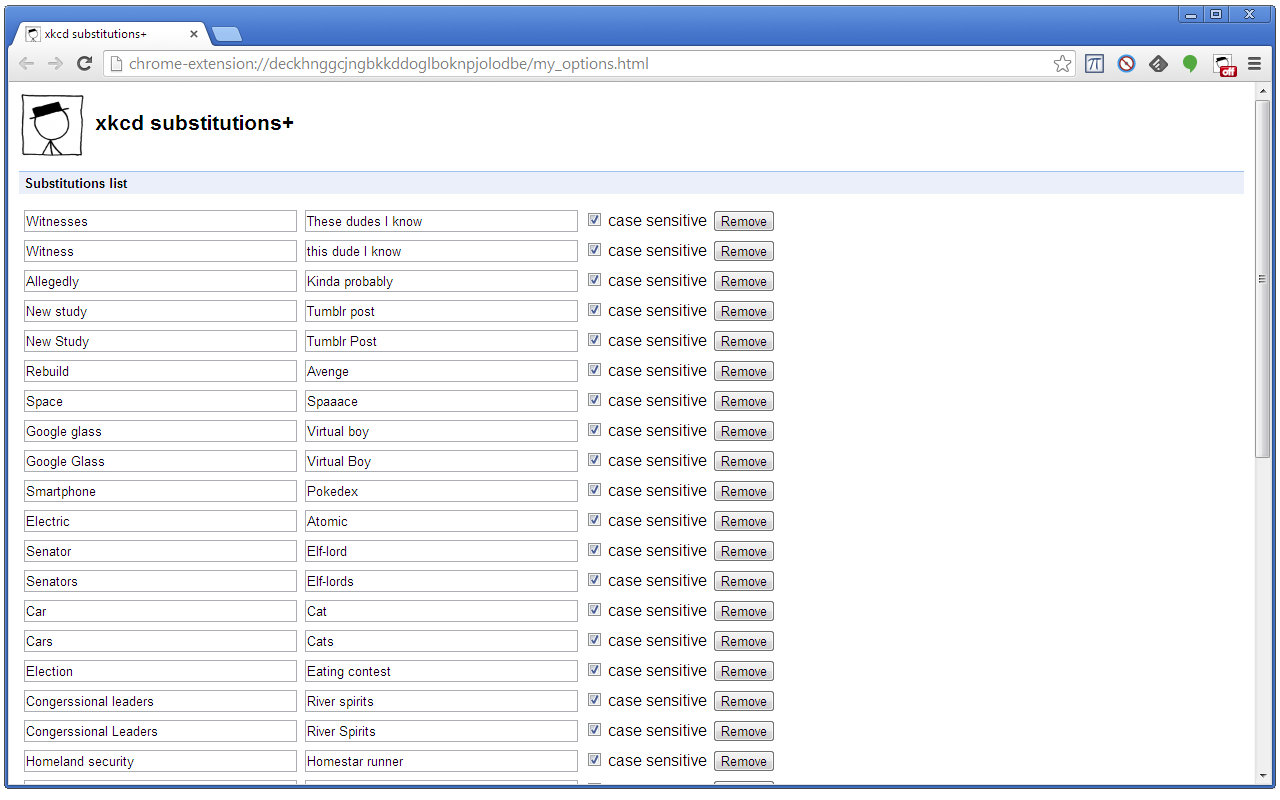Remove the Car substitution
Viewport: 1280px width, 800px height.
744,611
